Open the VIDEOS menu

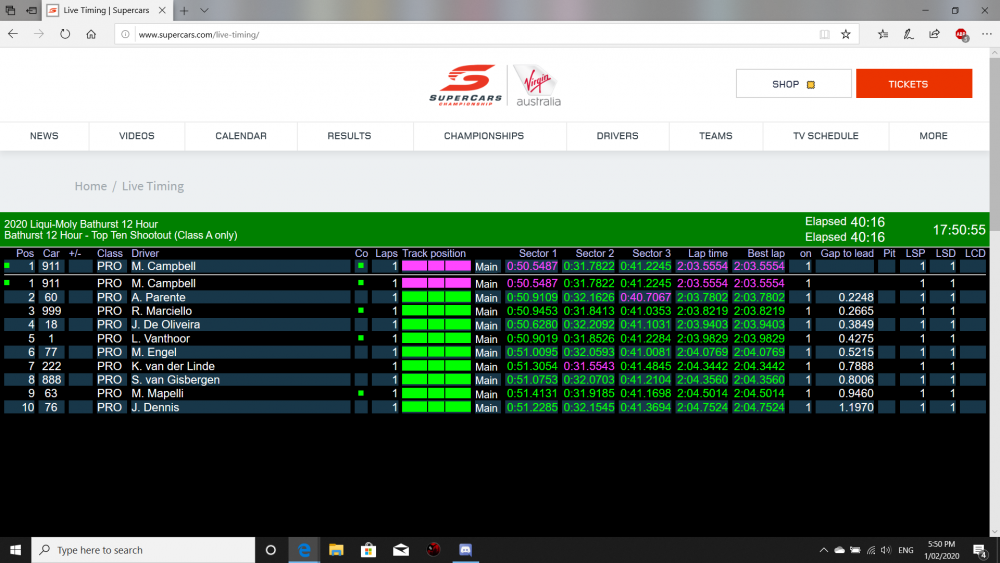pos(136,136)
